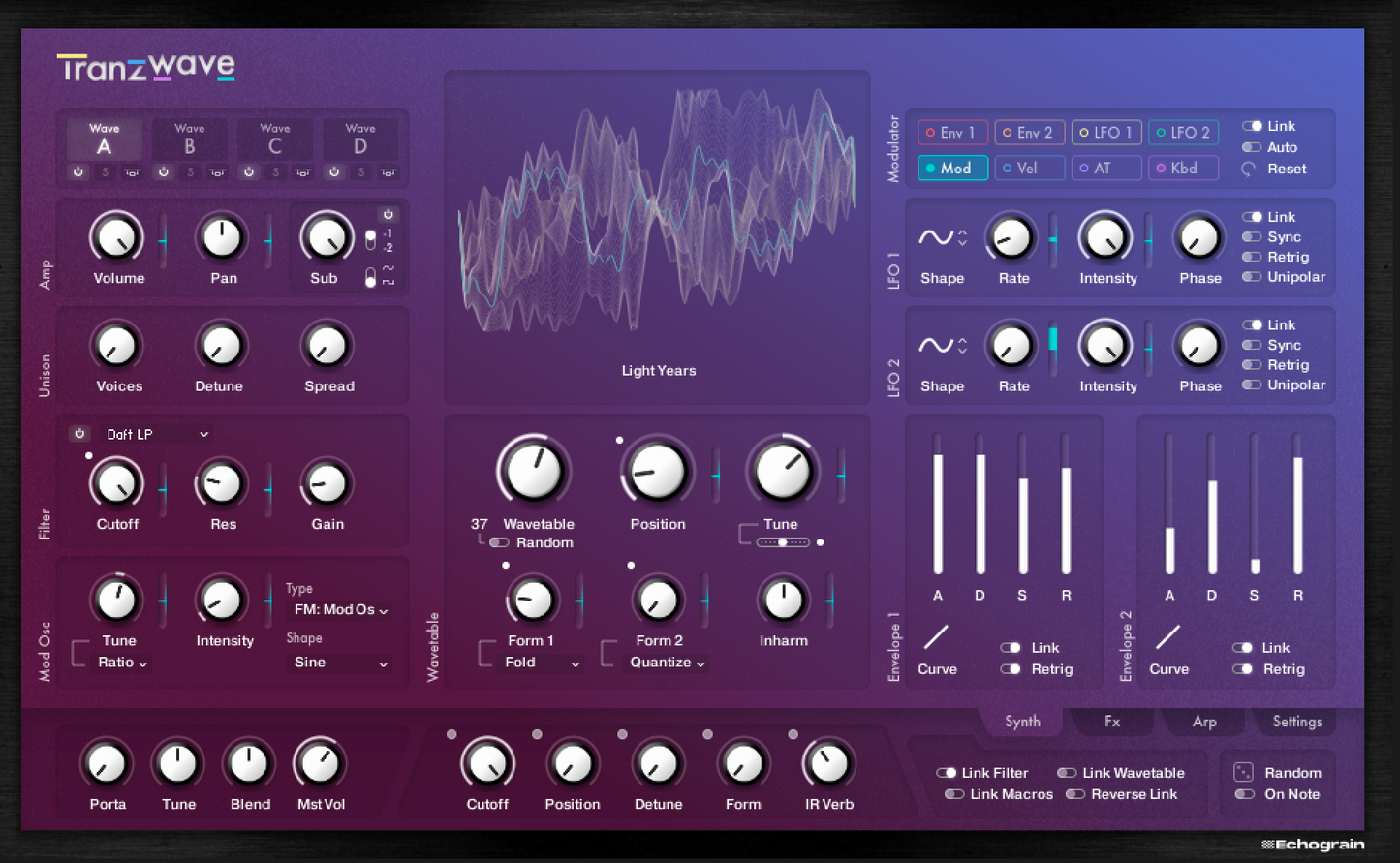
Task: Toggle the Wave A power icon
Action: pyautogui.click(x=78, y=172)
